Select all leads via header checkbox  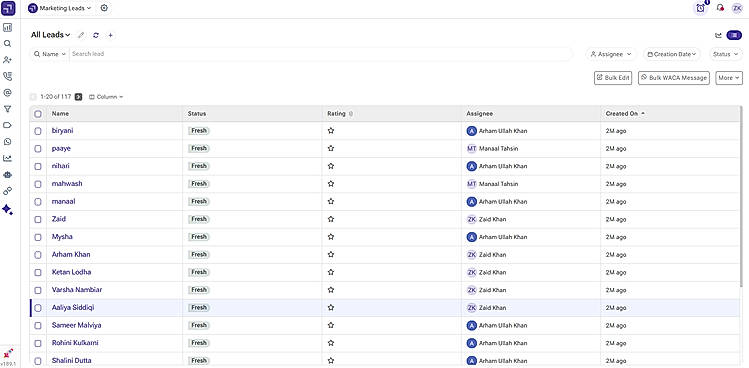tap(38, 114)
